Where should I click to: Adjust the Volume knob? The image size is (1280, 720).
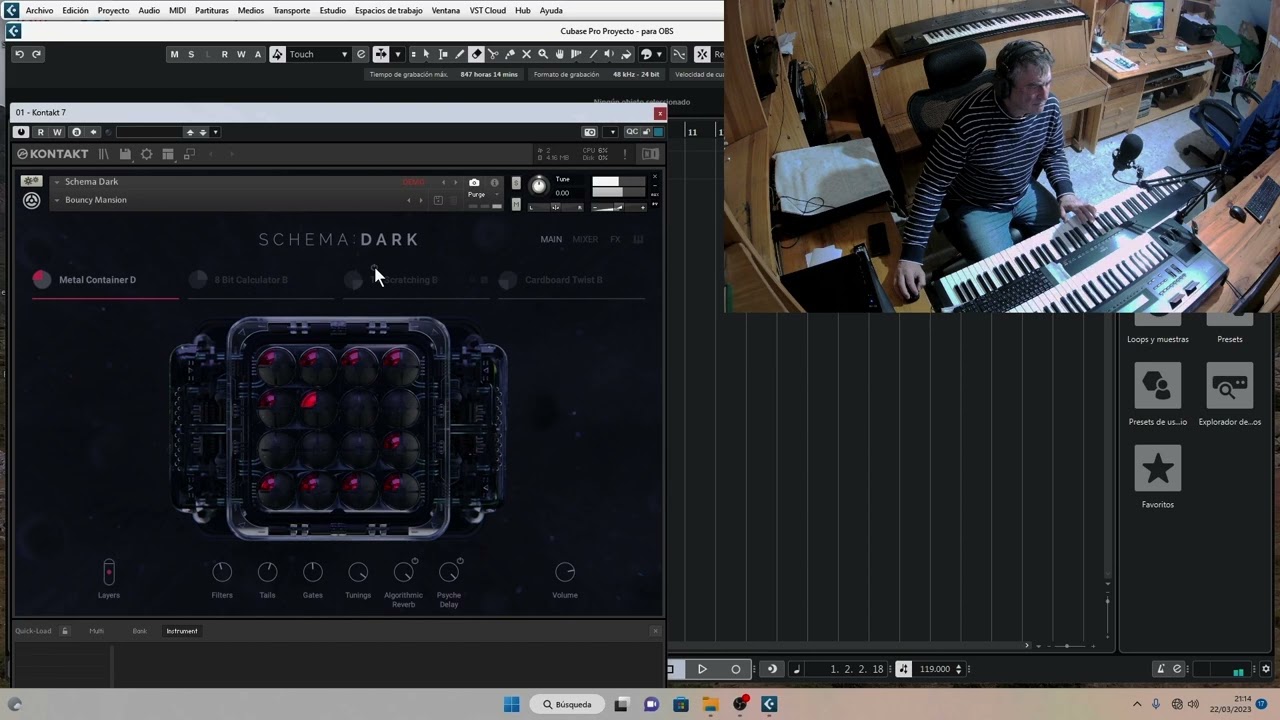565,572
